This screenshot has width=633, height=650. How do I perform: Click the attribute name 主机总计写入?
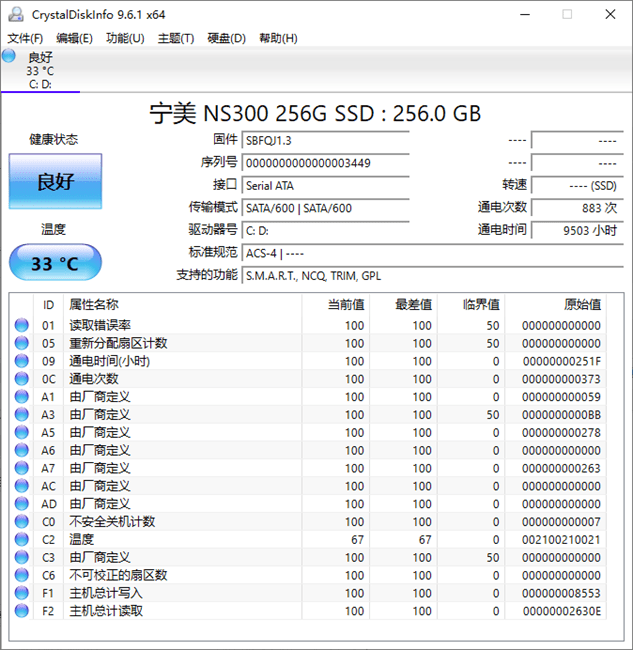tap(106, 593)
